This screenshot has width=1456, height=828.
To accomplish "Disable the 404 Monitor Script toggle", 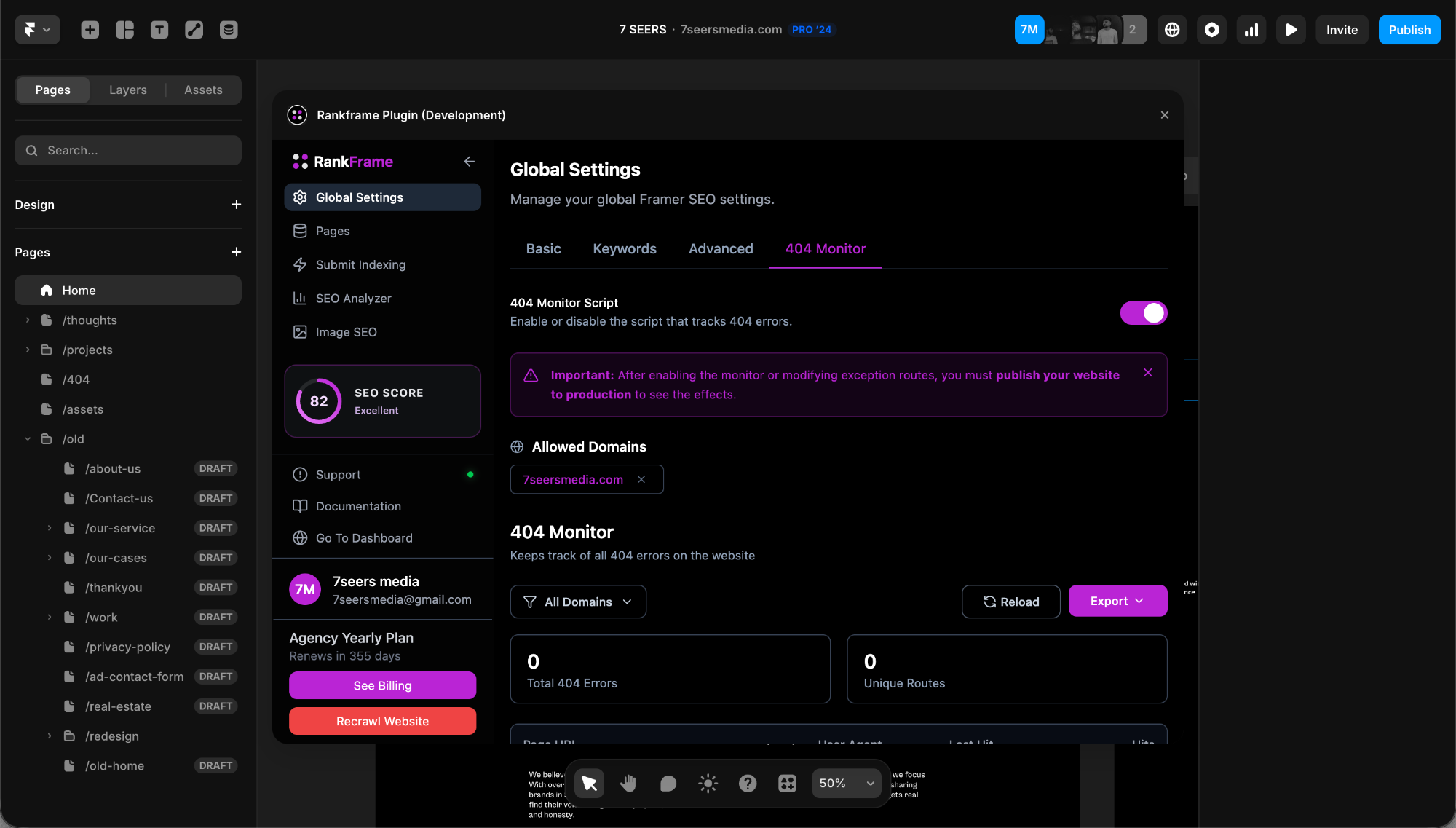I will [1143, 313].
